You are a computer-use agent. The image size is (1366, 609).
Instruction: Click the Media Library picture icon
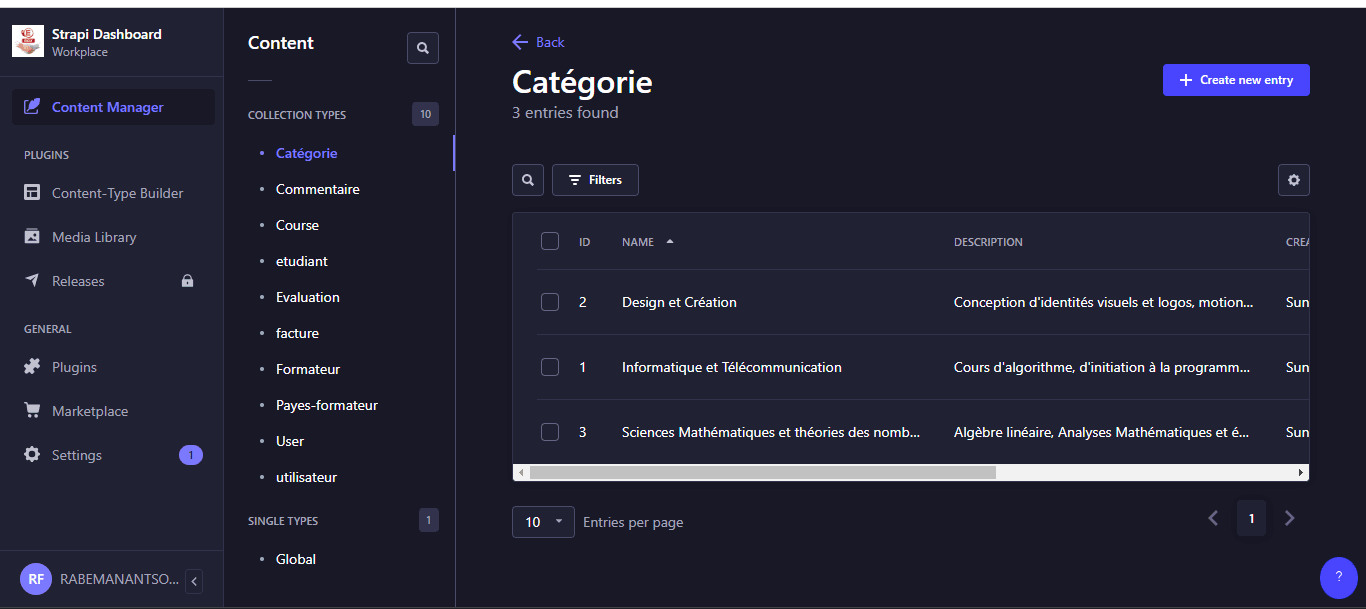[x=32, y=237]
